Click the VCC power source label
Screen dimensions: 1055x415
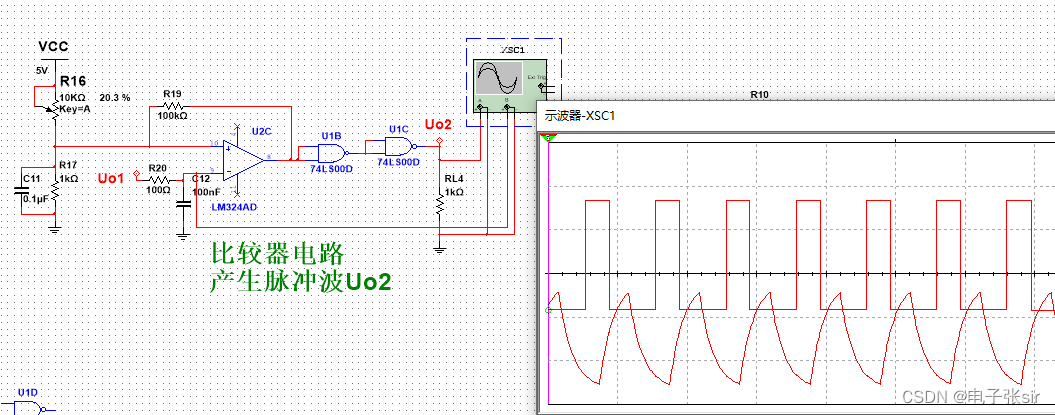[53, 46]
